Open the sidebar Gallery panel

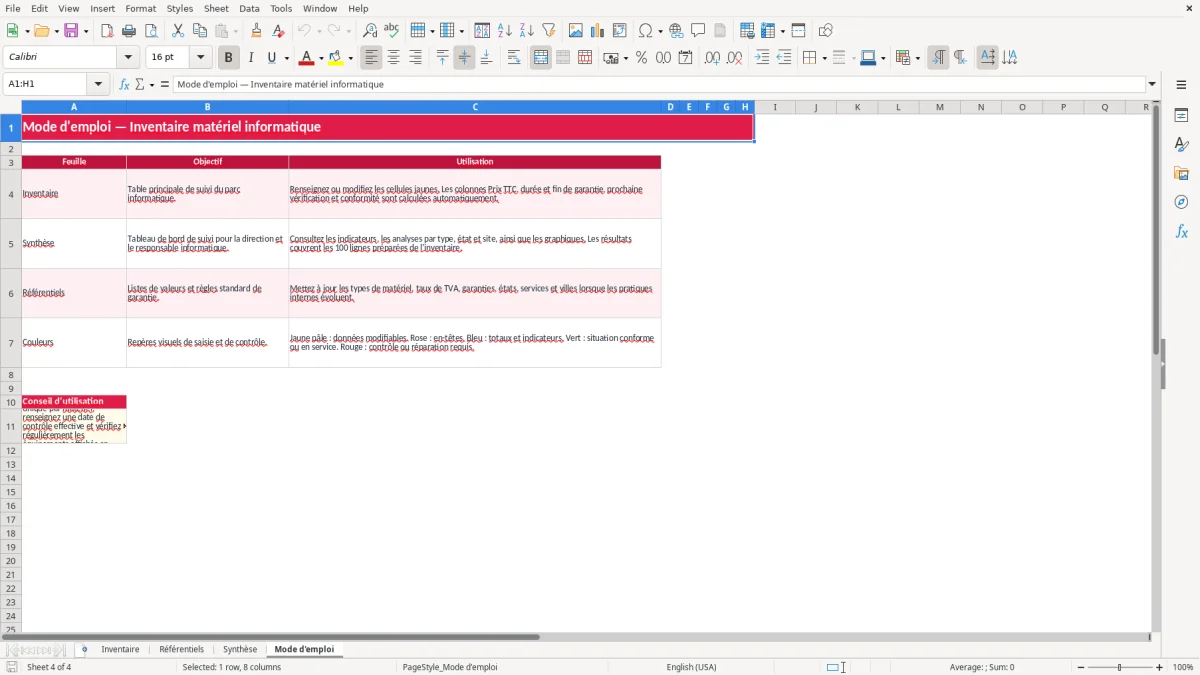pos(1181,174)
